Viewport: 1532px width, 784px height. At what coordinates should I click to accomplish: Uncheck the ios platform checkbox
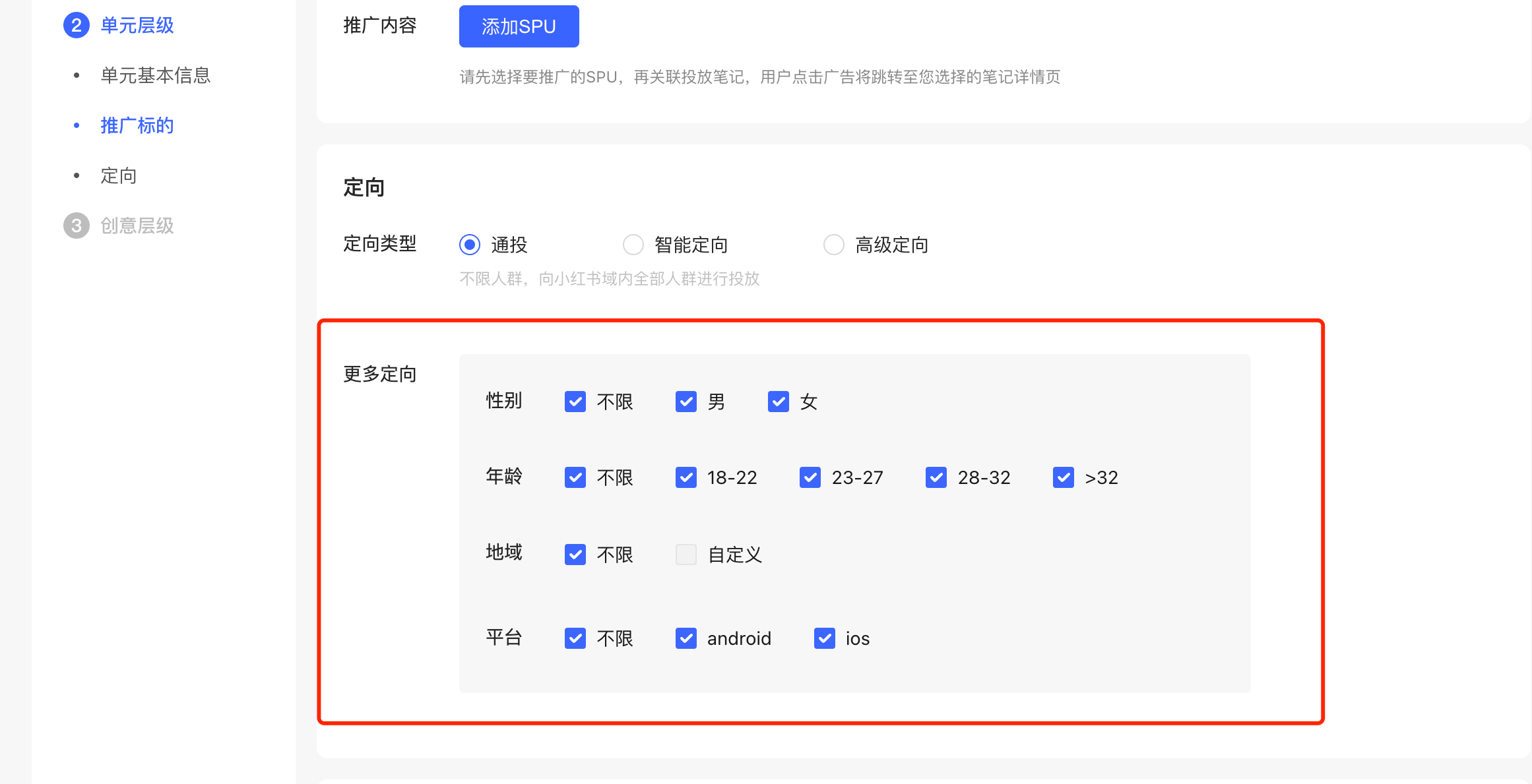coord(825,638)
